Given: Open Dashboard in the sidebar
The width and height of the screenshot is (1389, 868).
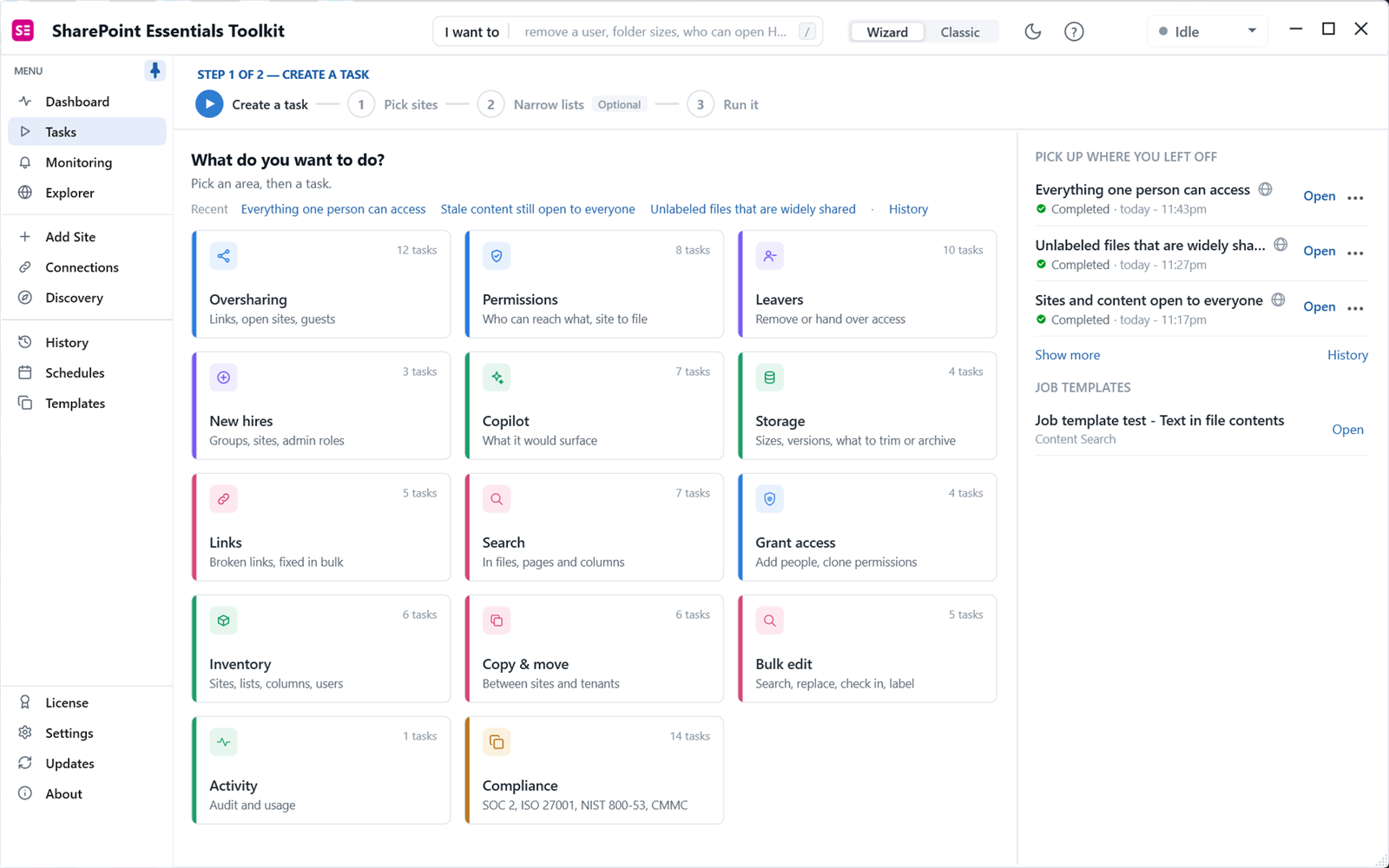Looking at the screenshot, I should (87, 102).
